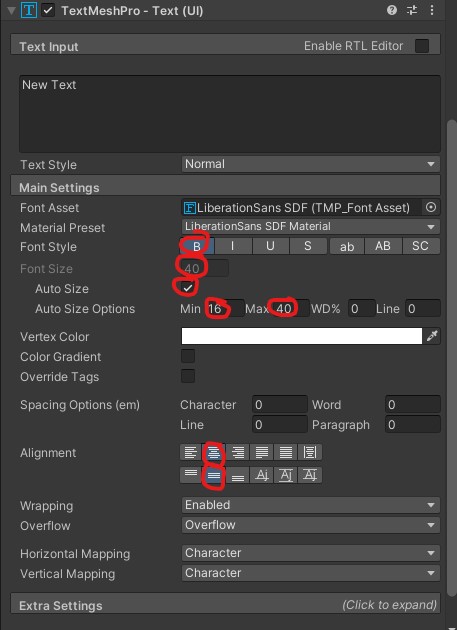Screen dimensions: 457x630
Task: Open component presets slider icon
Action: coord(412,10)
